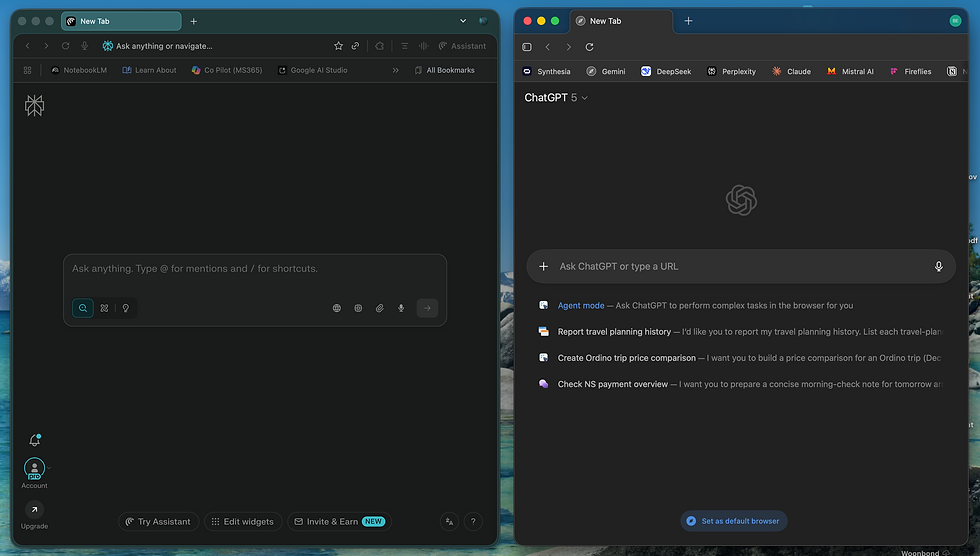Select Report travel planning history suggestion
The width and height of the screenshot is (980, 556).
[x=740, y=332]
